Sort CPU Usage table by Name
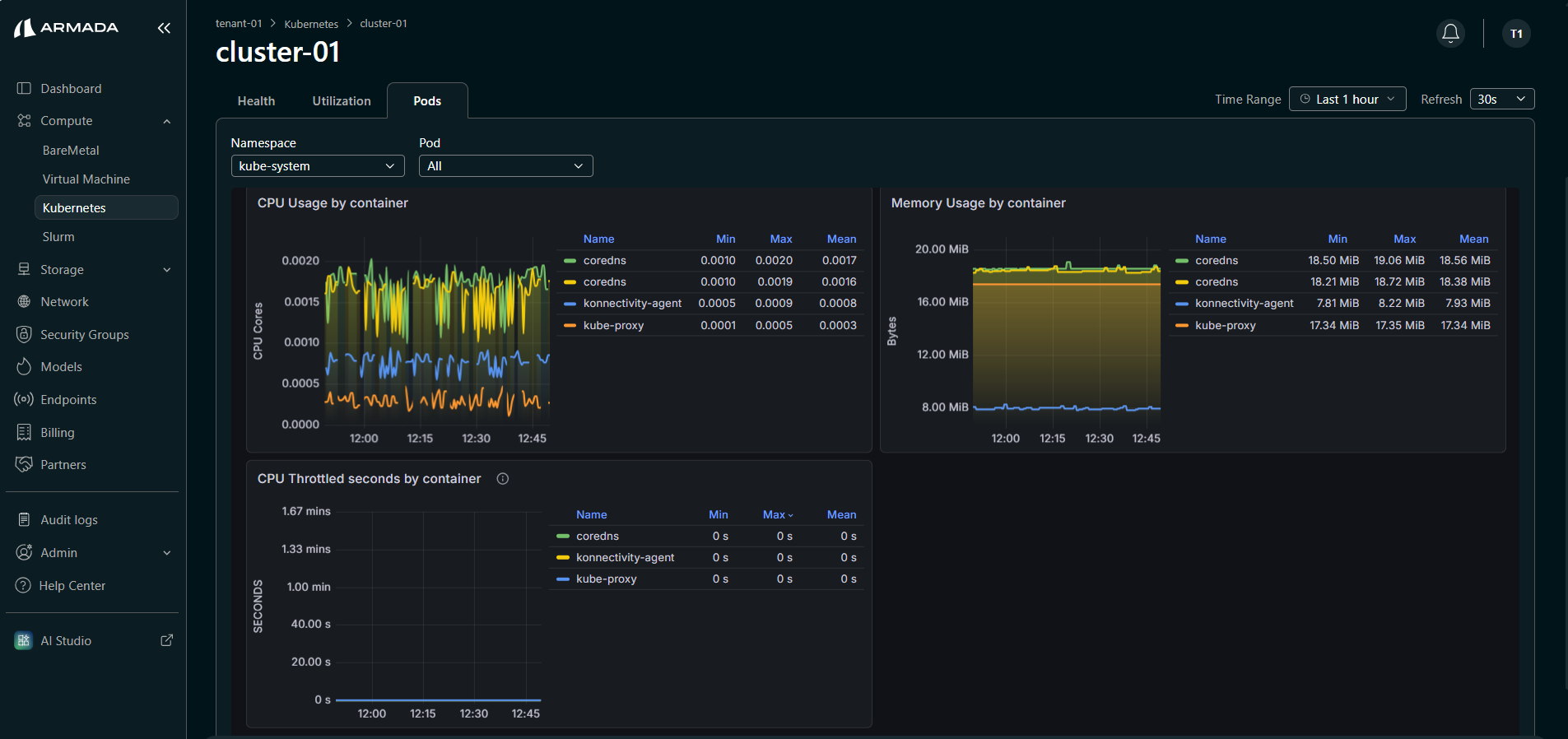This screenshot has height=739, width=1568. pos(598,239)
